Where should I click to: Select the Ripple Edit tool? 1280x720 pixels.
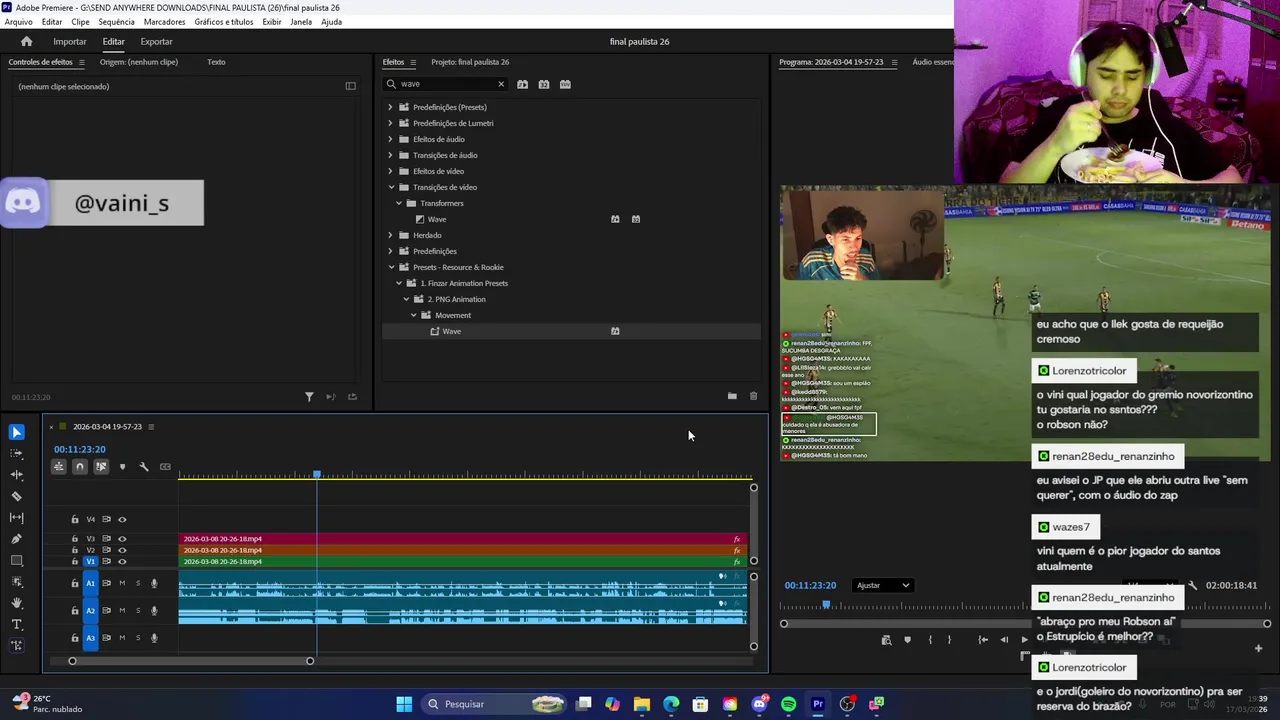pyautogui.click(x=17, y=475)
